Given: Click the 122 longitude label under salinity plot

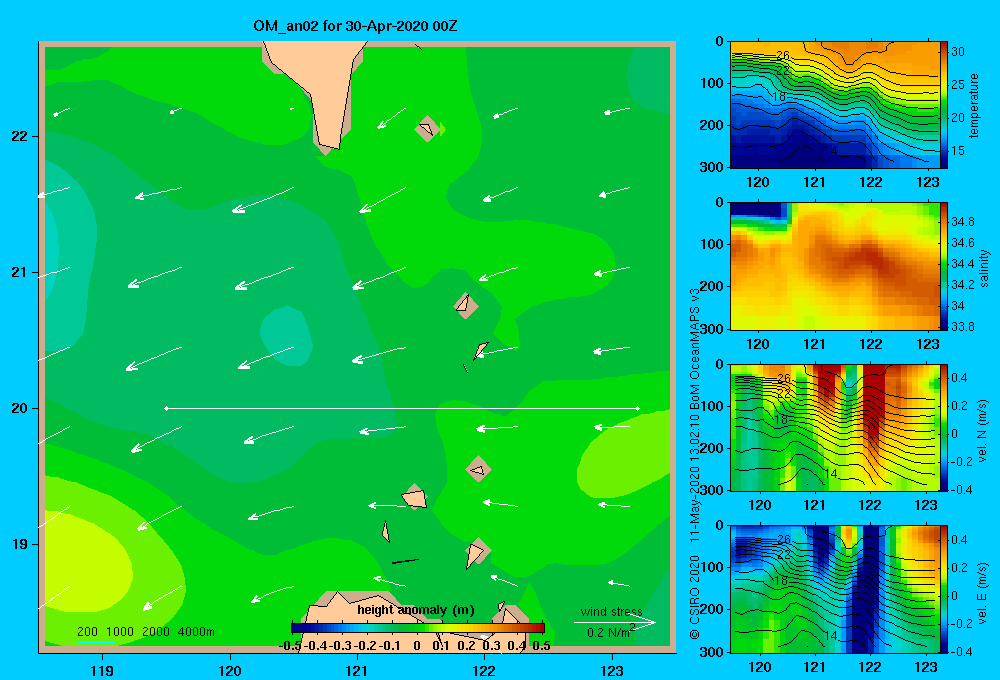Looking at the screenshot, I should point(871,344).
